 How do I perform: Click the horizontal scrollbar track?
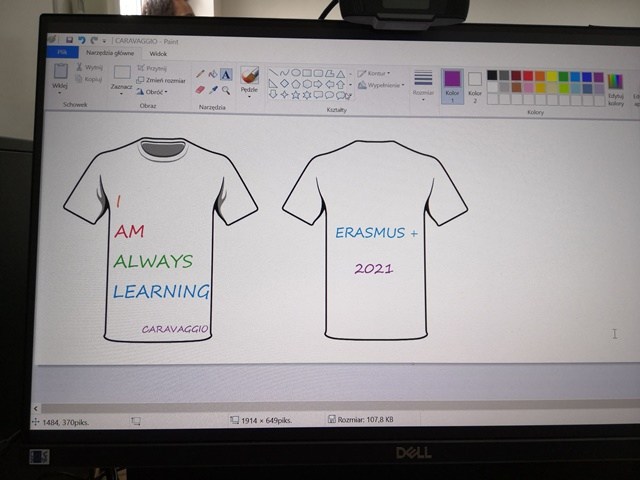pos(341,408)
